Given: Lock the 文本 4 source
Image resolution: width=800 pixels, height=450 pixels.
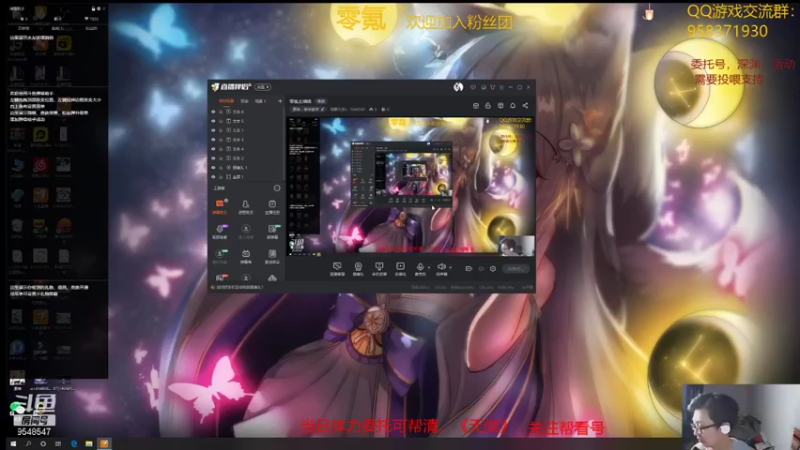Looking at the screenshot, I should [x=221, y=149].
